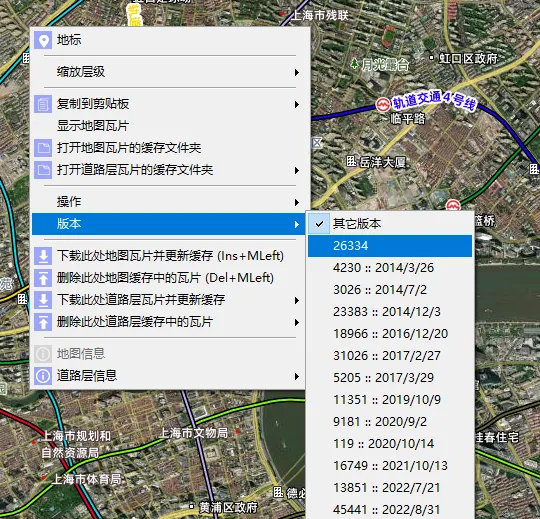This screenshot has height=519, width=540.
Task: Click the 上海市体育局 map label
Action: [x=86, y=479]
